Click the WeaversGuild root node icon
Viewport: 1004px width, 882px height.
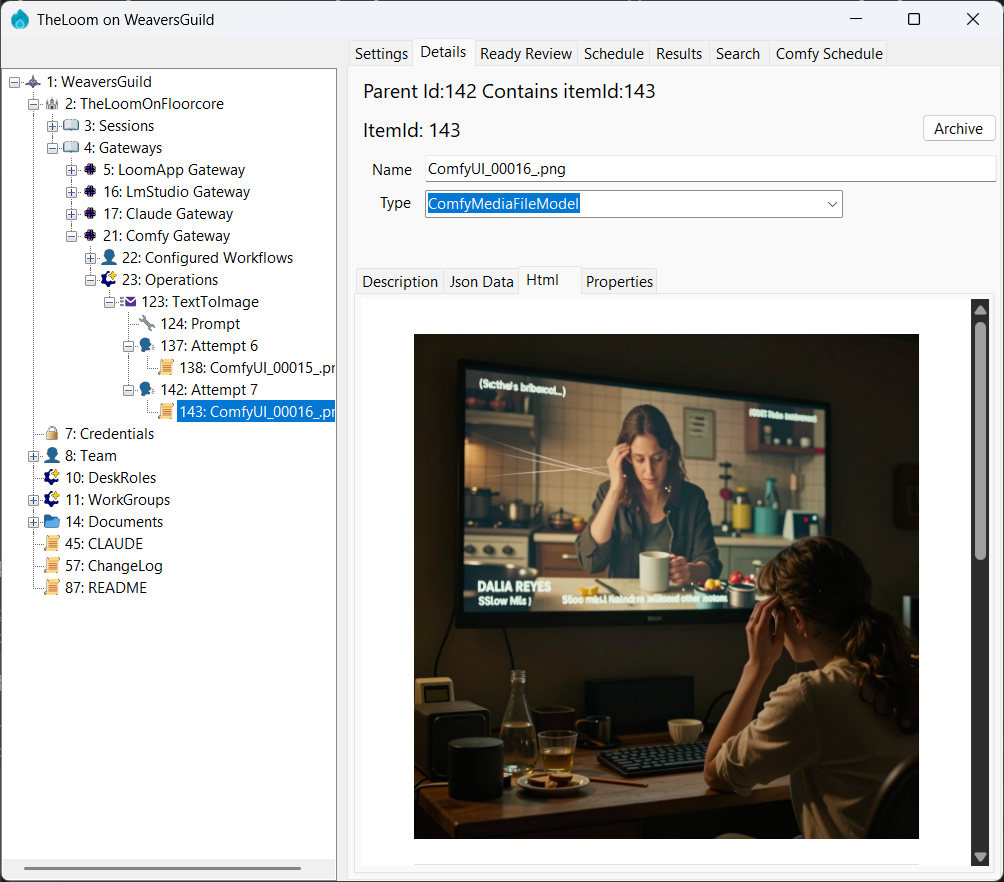(33, 82)
